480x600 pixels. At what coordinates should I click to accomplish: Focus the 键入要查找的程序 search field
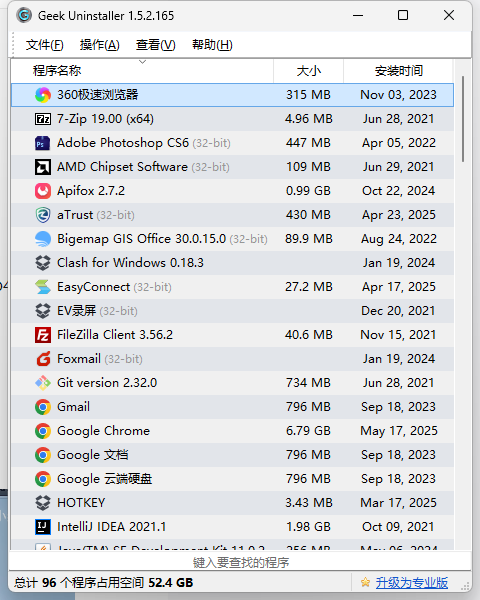[x=240, y=562]
